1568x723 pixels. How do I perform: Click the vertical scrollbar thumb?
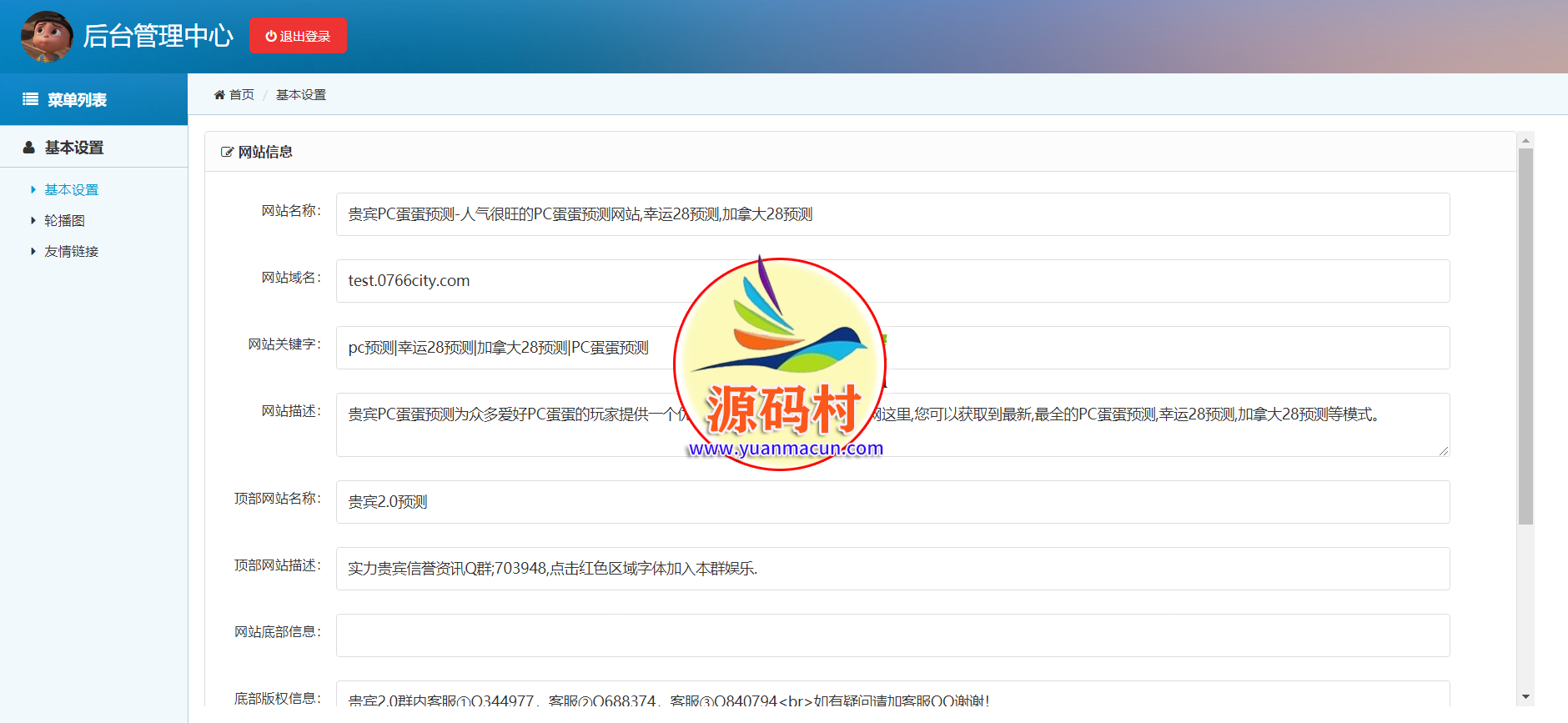click(x=1525, y=334)
